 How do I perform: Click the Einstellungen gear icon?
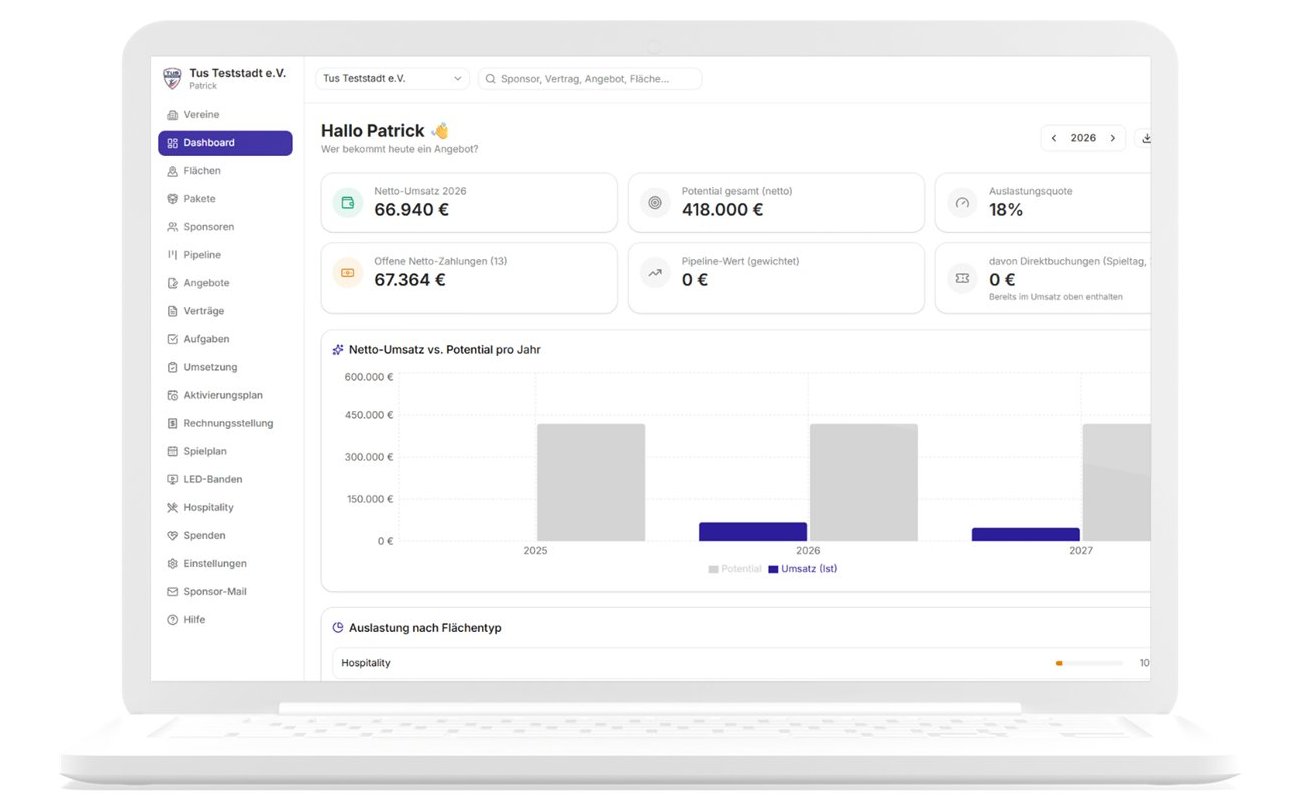(173, 563)
